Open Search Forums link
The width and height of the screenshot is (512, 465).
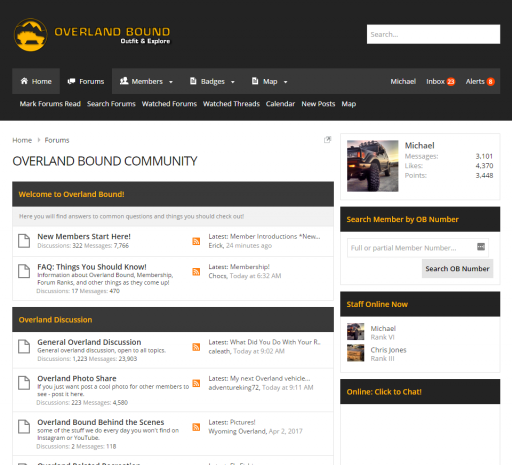coord(111,104)
